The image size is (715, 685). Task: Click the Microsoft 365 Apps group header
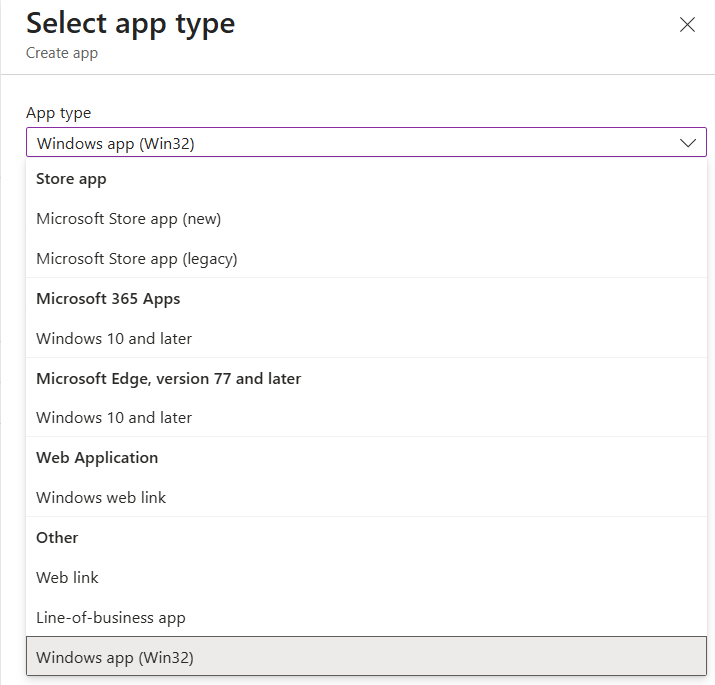[x=108, y=299]
